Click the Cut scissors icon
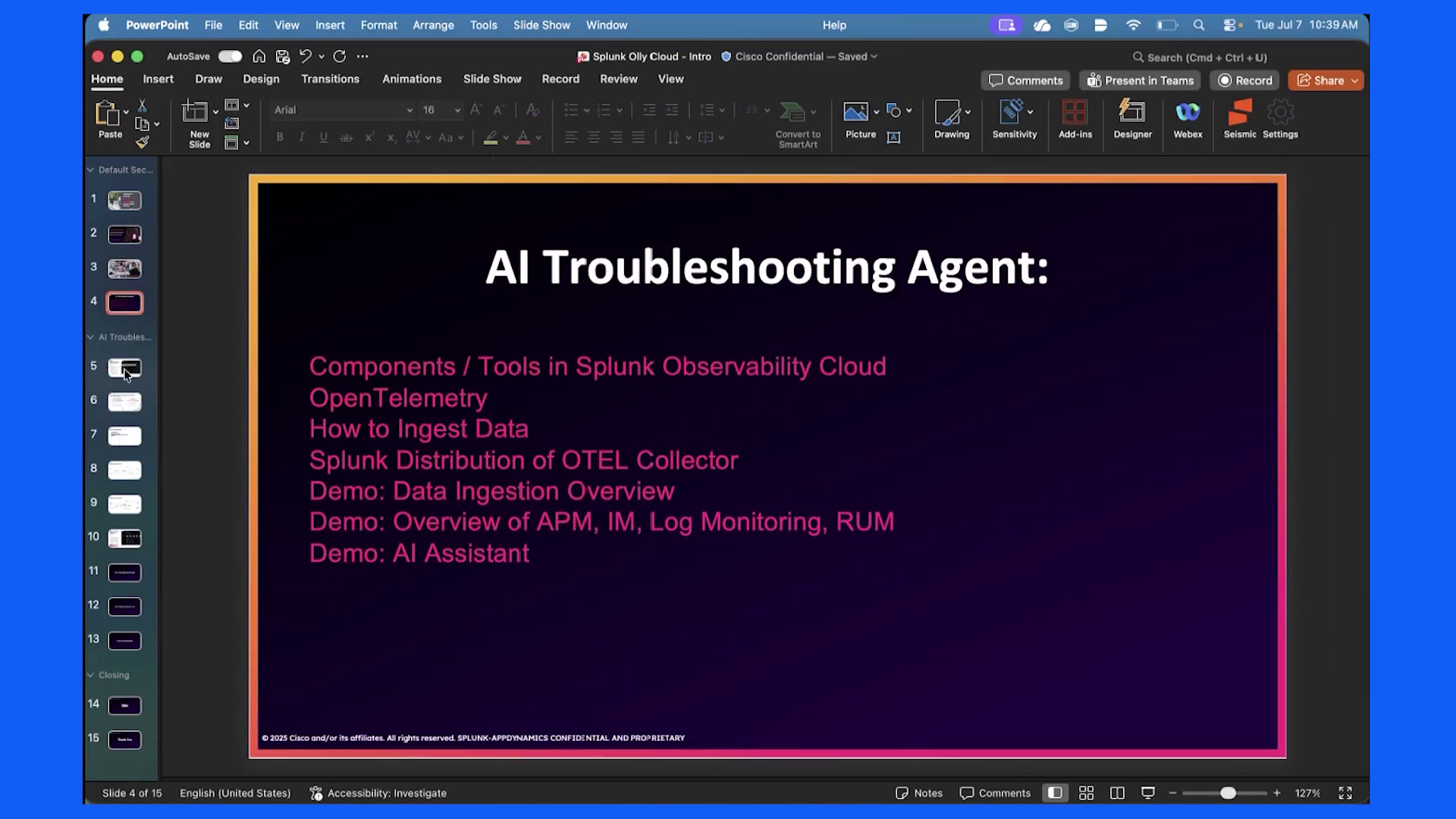Image resolution: width=1456 pixels, height=819 pixels. pos(142,105)
